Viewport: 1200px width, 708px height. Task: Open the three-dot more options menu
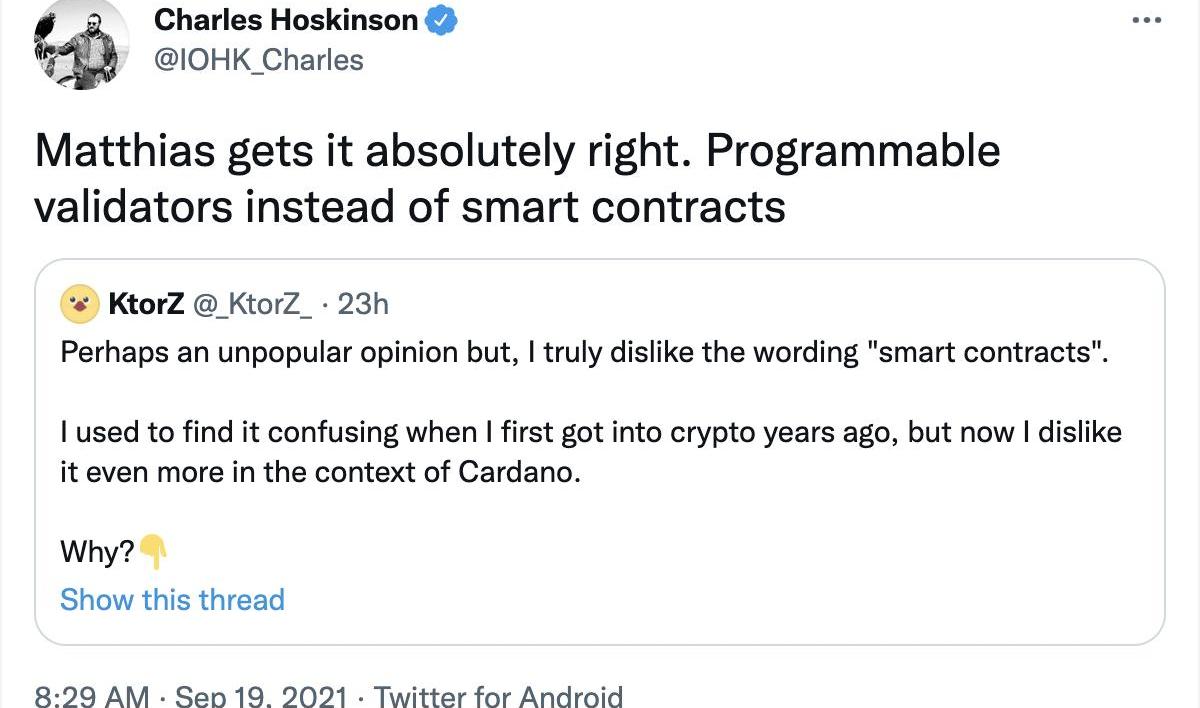click(x=1146, y=22)
